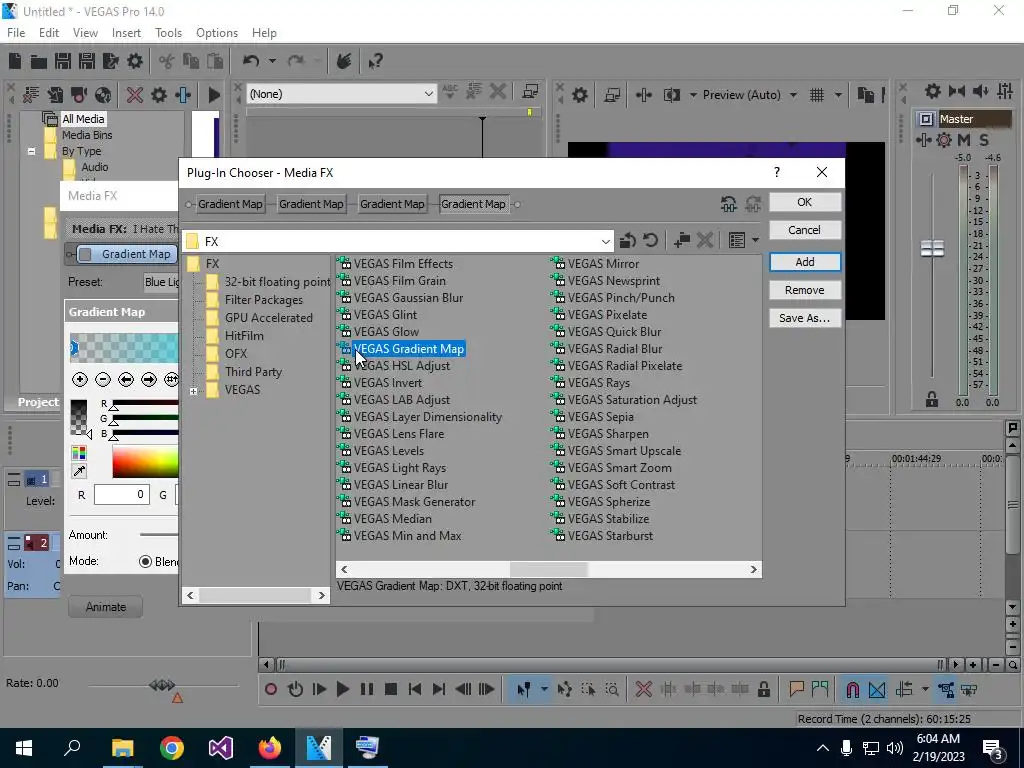The width and height of the screenshot is (1024, 768).
Task: Open the View menu
Action: click(x=85, y=33)
